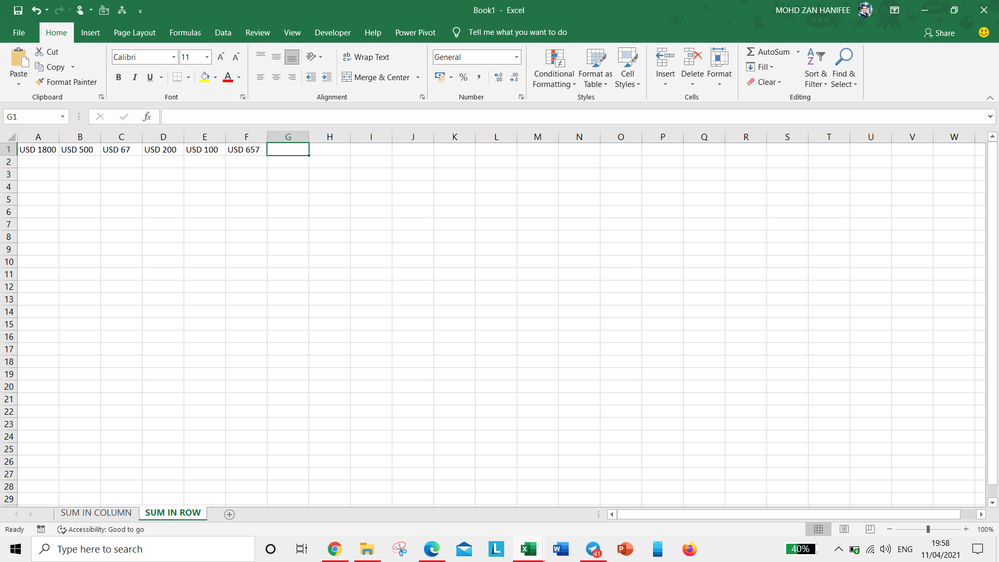Increase decimal places
The height and width of the screenshot is (562, 999).
(x=498, y=77)
